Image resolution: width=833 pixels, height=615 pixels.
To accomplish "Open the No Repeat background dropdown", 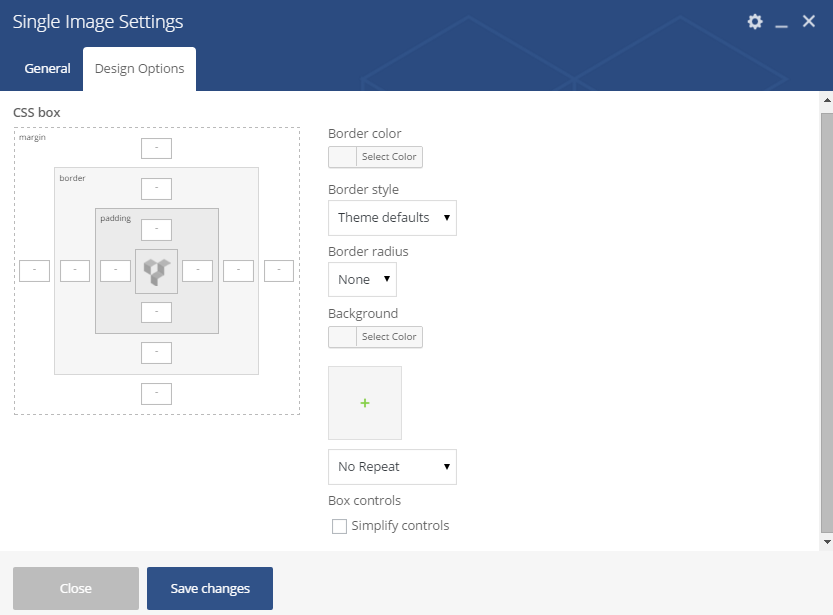I will pyautogui.click(x=393, y=467).
